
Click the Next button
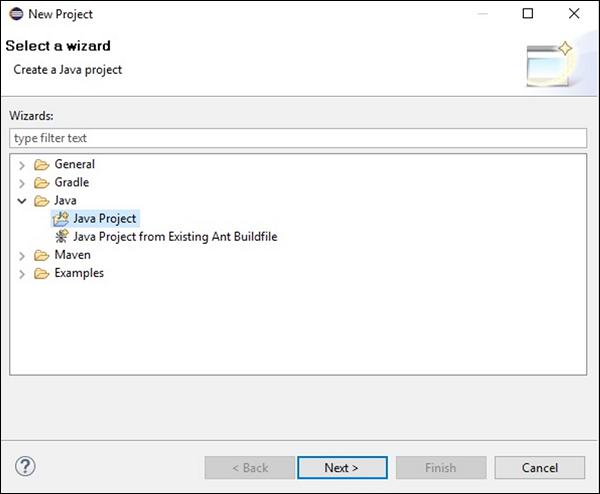coord(341,467)
